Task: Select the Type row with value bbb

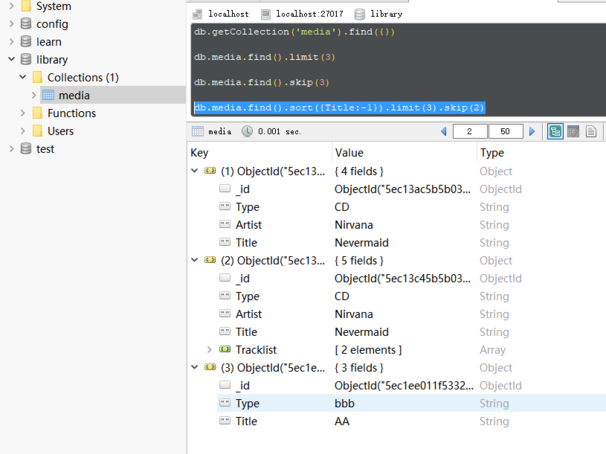Action: 411,403
